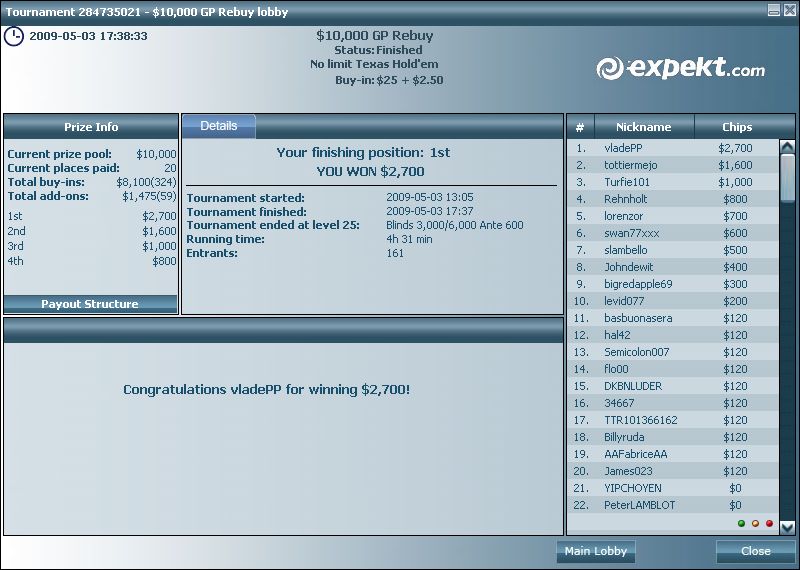Click the scrollbar up arrow in player list
This screenshot has height=570, width=800.
pyautogui.click(x=787, y=147)
